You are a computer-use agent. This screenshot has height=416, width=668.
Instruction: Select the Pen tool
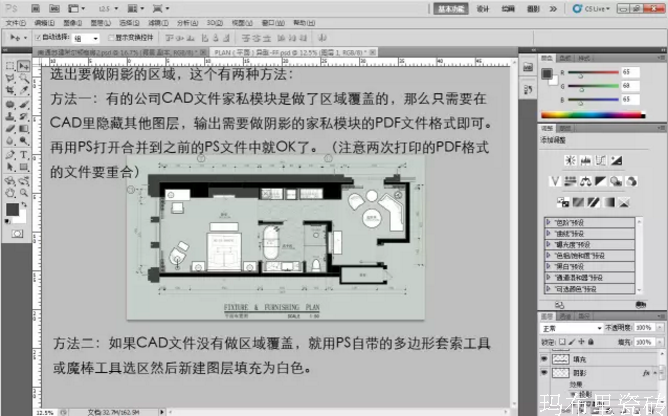tap(10, 155)
